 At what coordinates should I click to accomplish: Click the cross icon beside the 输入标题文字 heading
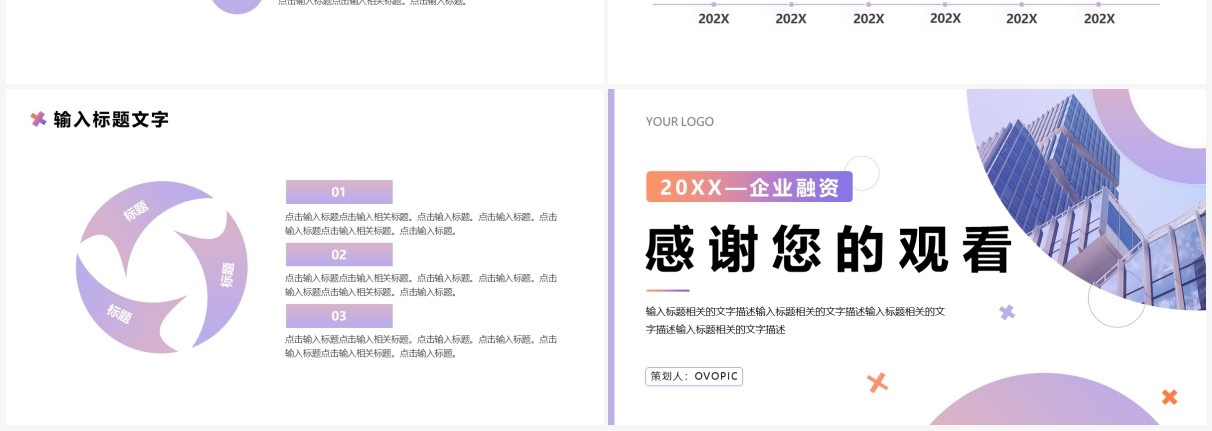coord(38,119)
